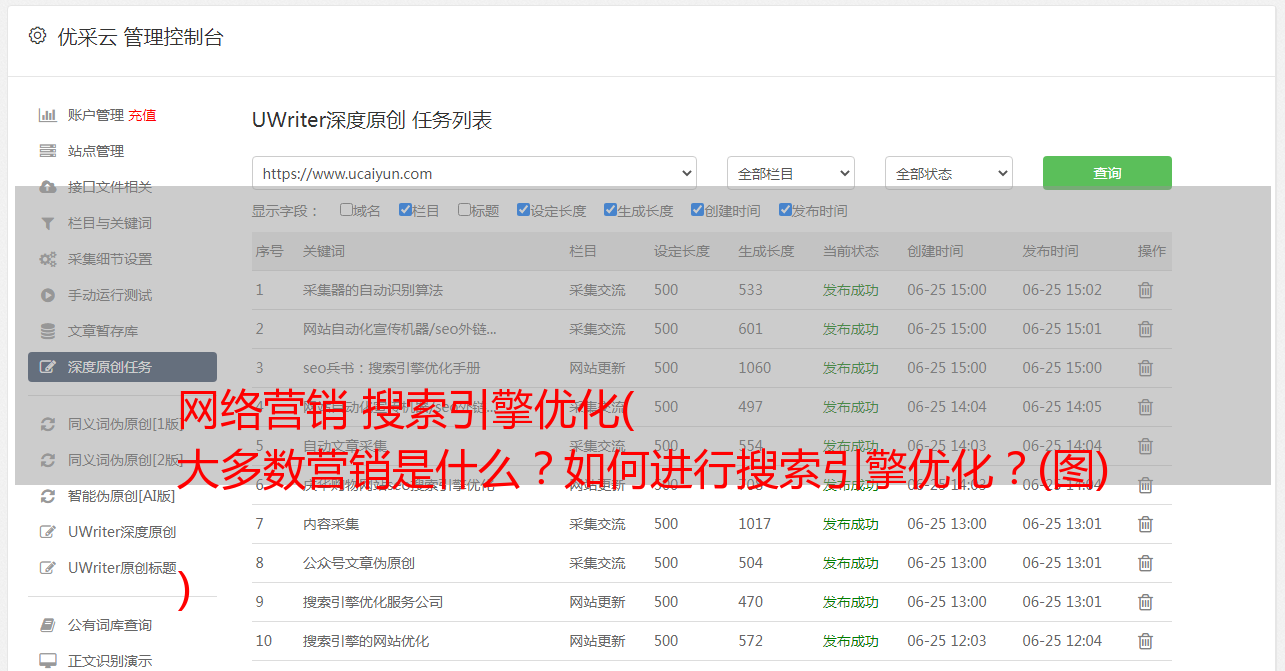Click the red 充值 link
1285x671 pixels.
tap(142, 115)
